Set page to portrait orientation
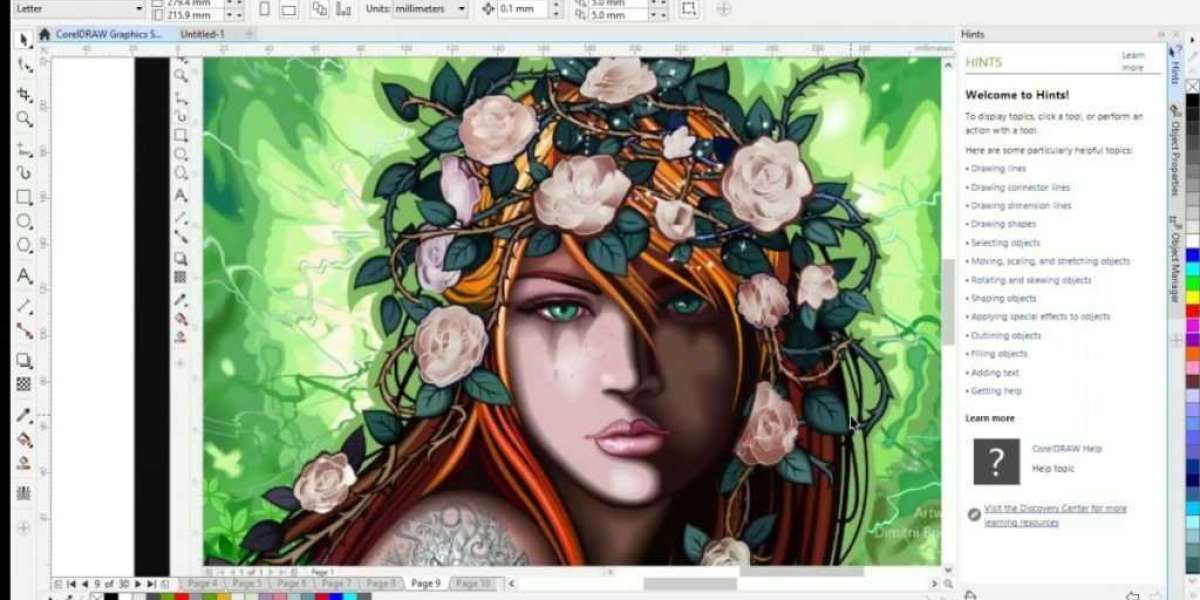This screenshot has width=1200, height=600. (x=264, y=9)
